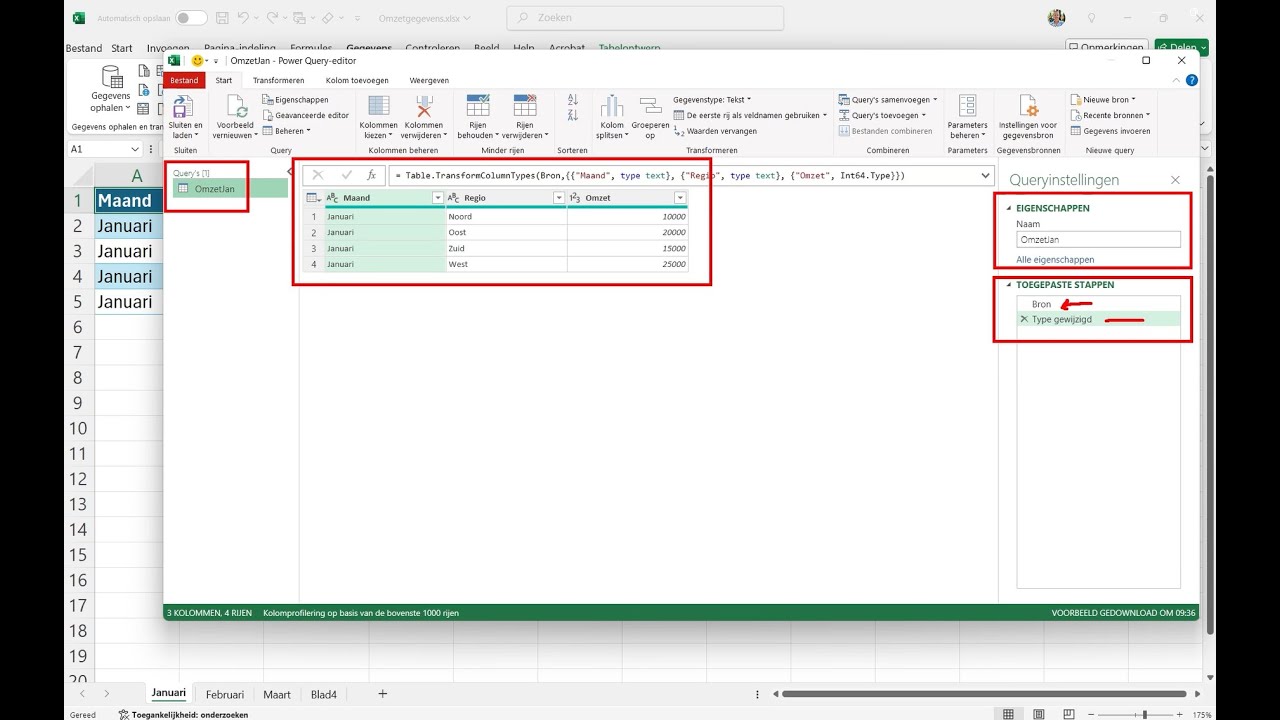Open the Recente bronnen dropdown

[1110, 115]
